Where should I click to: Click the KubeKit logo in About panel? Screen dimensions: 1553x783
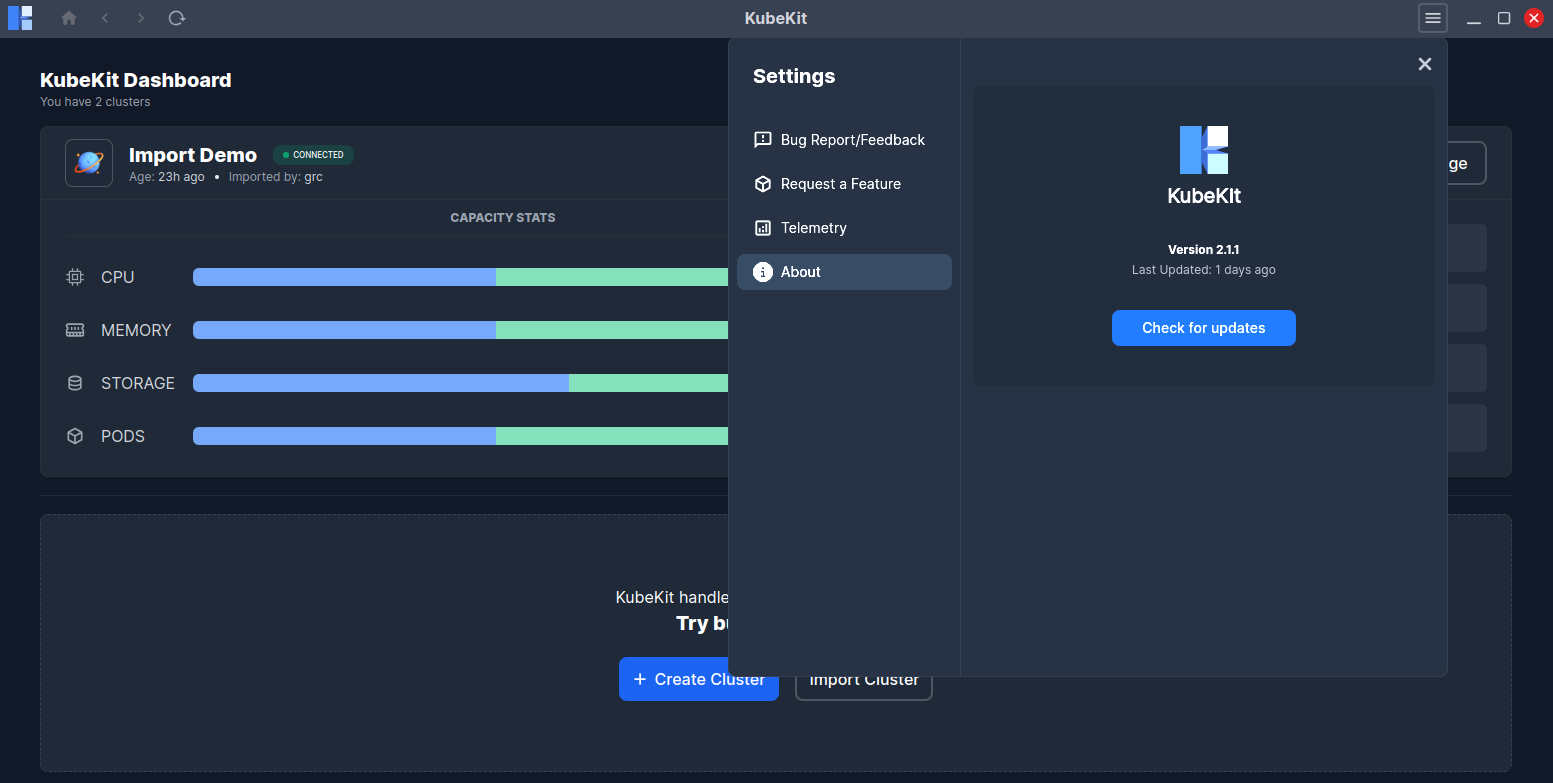pyautogui.click(x=1204, y=150)
